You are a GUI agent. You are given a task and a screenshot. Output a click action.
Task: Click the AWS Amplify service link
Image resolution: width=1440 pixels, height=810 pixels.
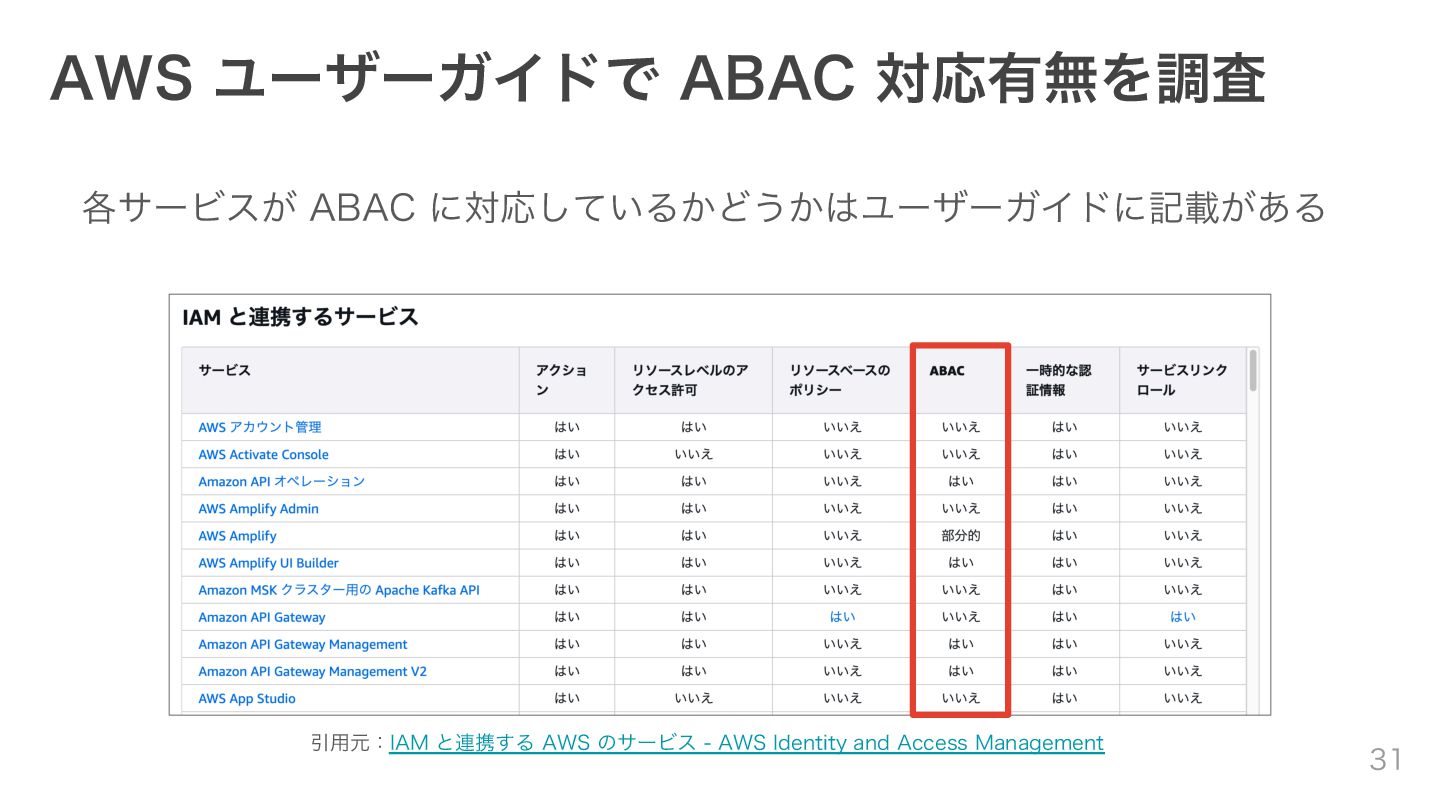point(237,536)
